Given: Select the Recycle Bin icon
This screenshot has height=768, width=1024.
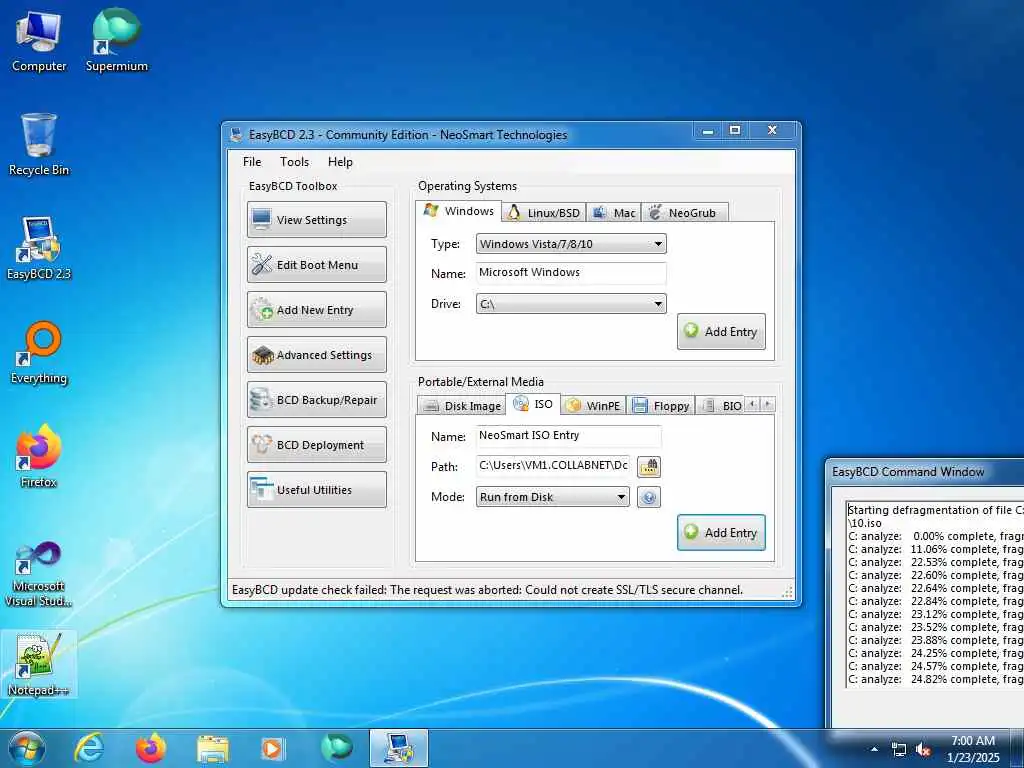Looking at the screenshot, I should pyautogui.click(x=39, y=144).
